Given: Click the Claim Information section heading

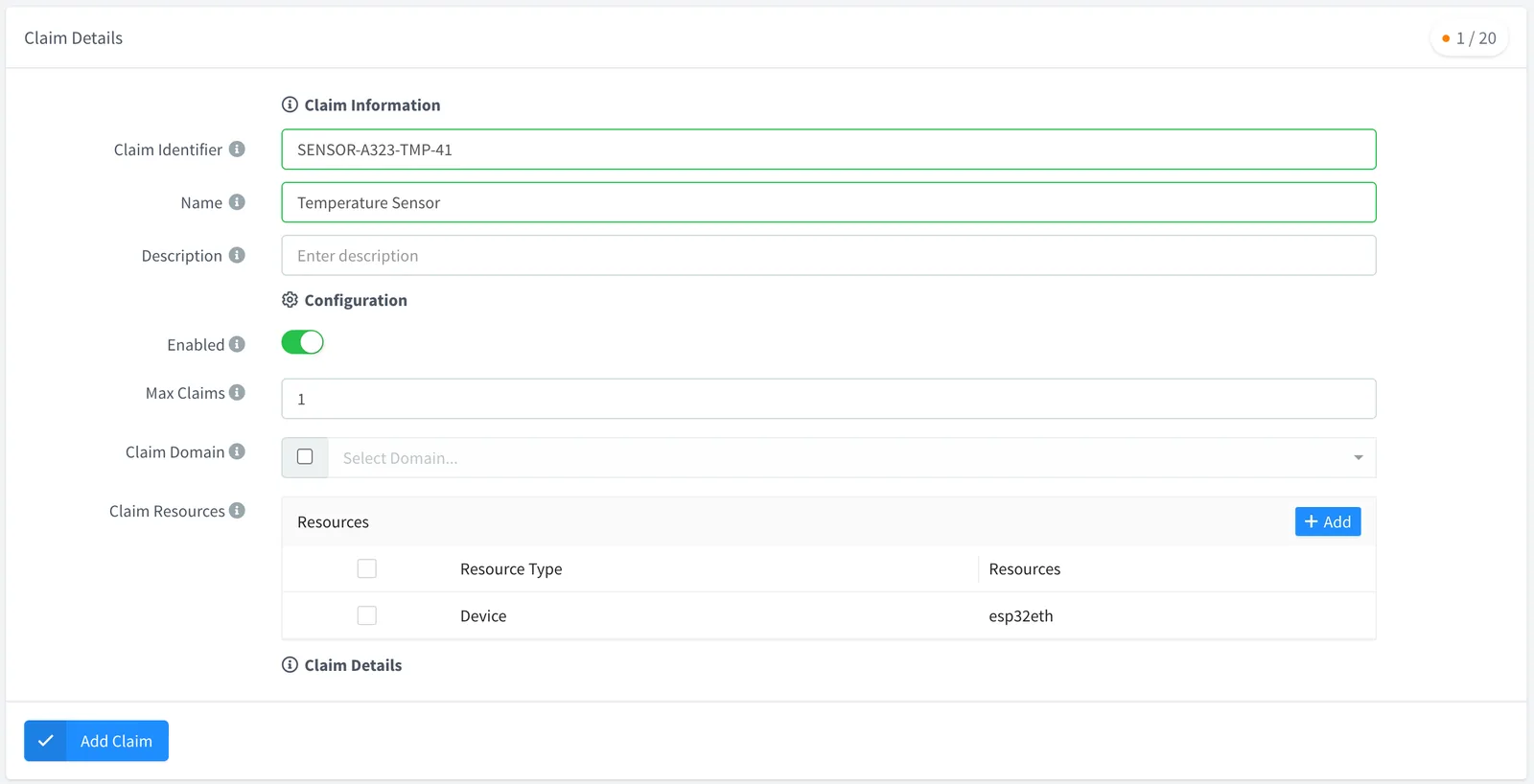Looking at the screenshot, I should coord(372,105).
